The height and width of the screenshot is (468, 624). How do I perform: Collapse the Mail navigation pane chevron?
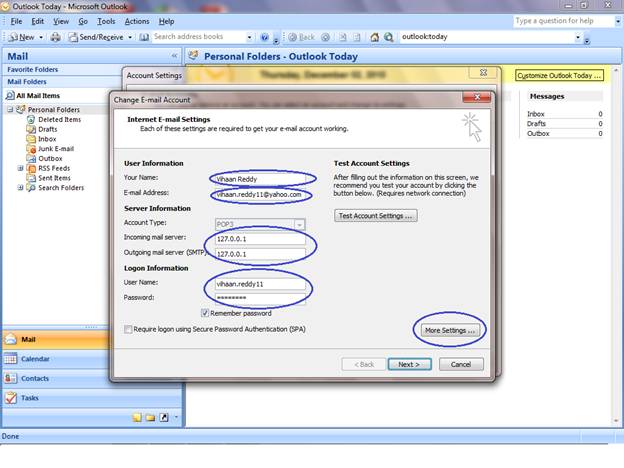click(174, 56)
